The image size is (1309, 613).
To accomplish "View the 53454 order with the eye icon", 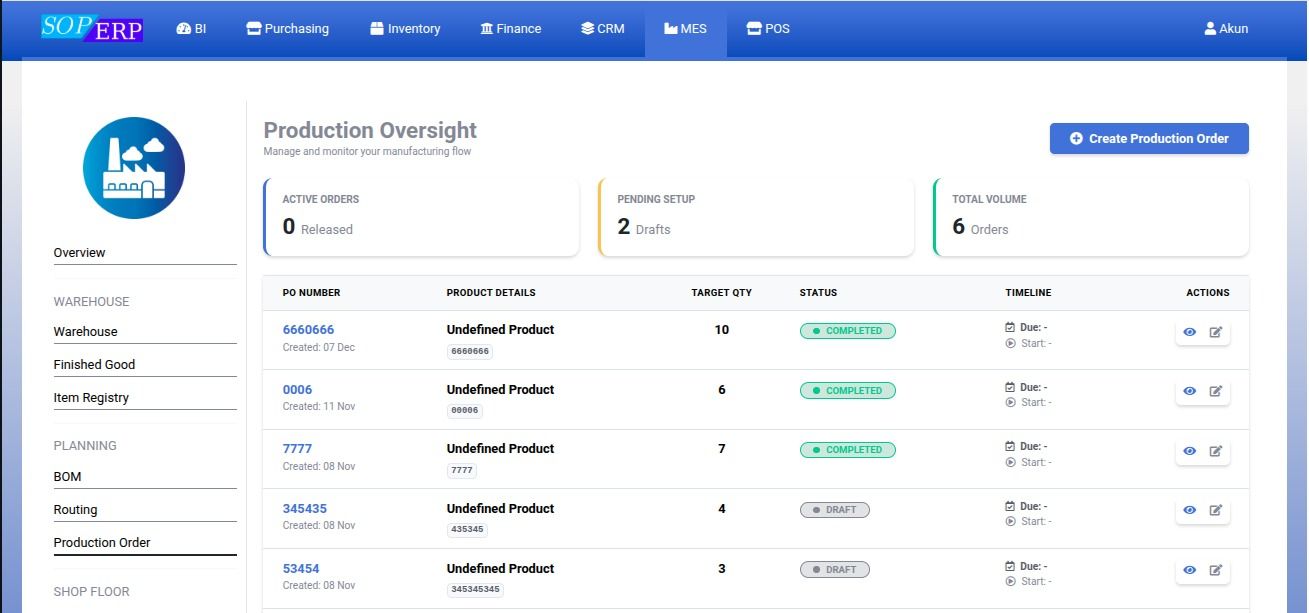I will point(1189,569).
